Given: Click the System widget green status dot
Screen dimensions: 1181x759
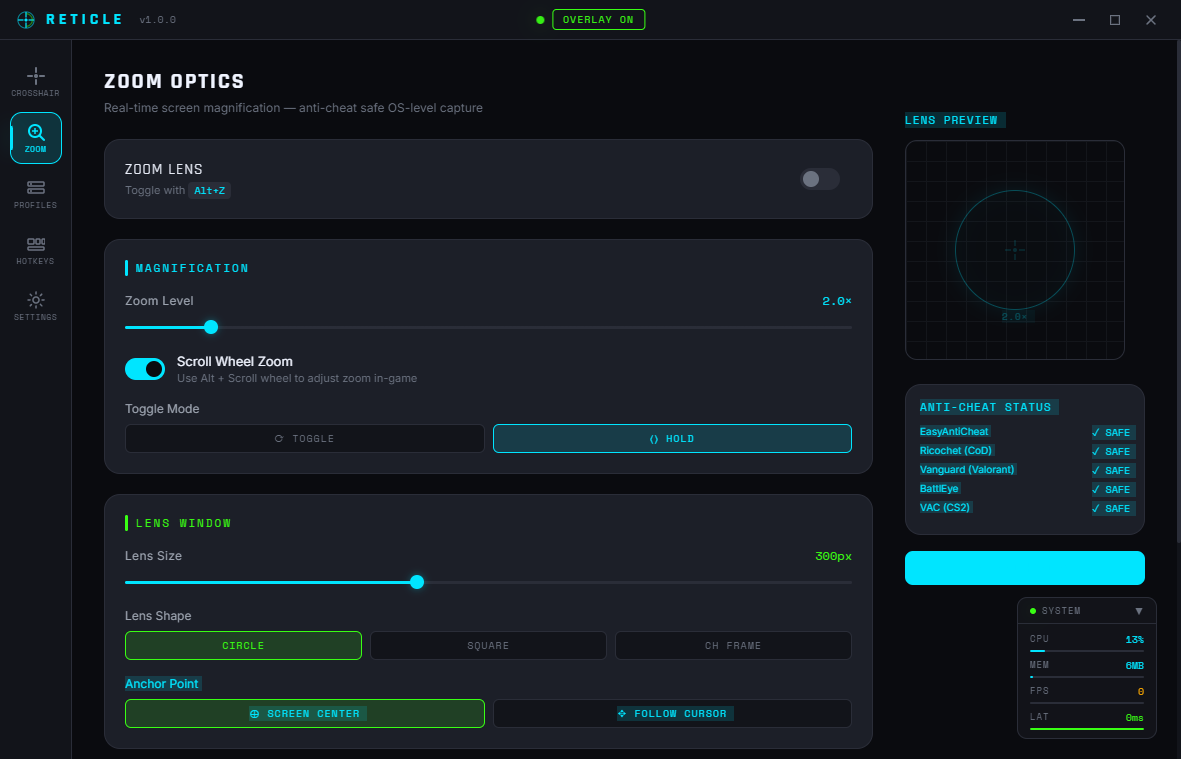Looking at the screenshot, I should [x=1033, y=611].
